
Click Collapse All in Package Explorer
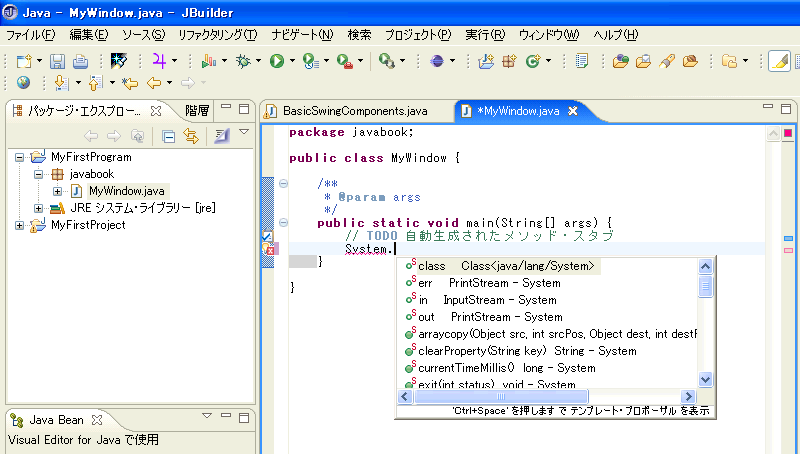[169, 136]
